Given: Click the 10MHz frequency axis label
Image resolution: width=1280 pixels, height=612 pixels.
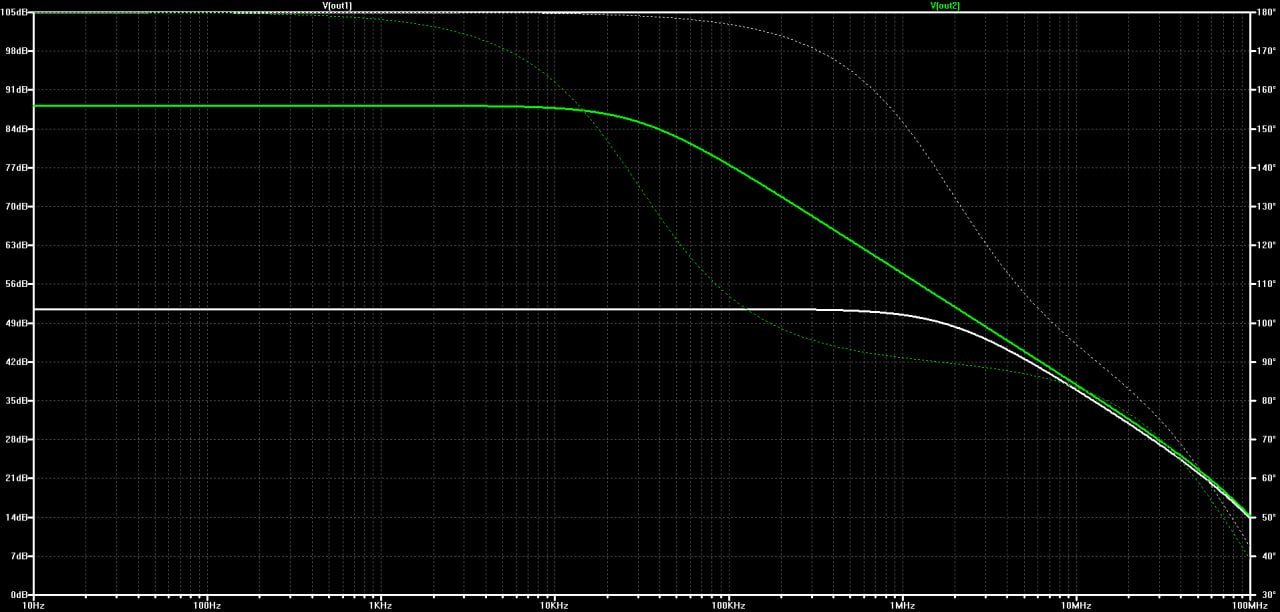Looking at the screenshot, I should tap(1076, 605).
